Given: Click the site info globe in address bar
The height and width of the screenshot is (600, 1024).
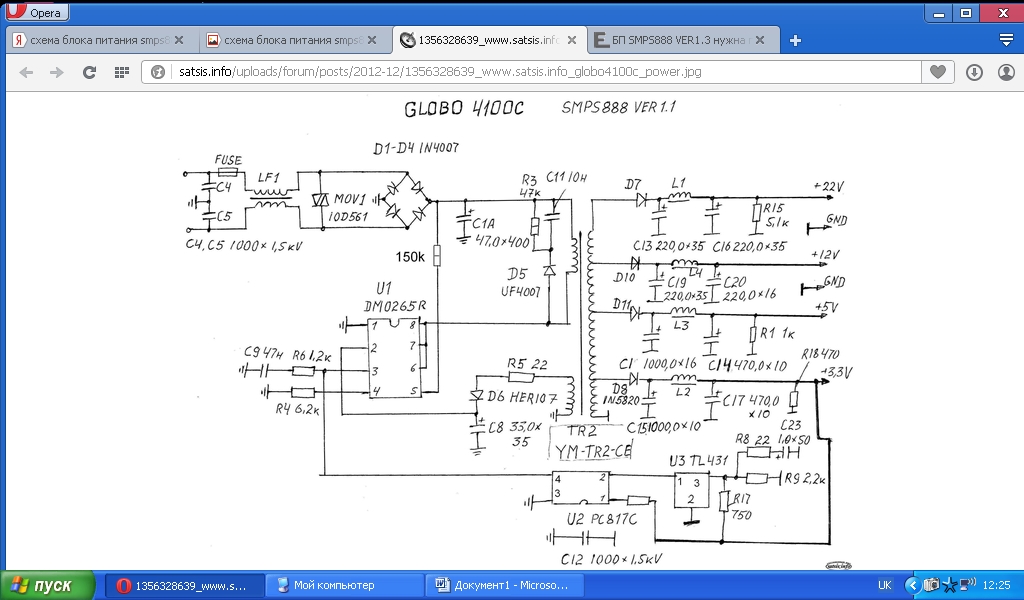Looking at the screenshot, I should (x=157, y=72).
